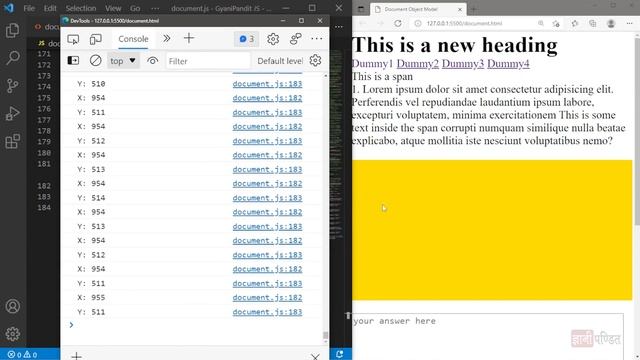Create a live expression with eye icon
The height and width of the screenshot is (360, 640).
point(153,61)
